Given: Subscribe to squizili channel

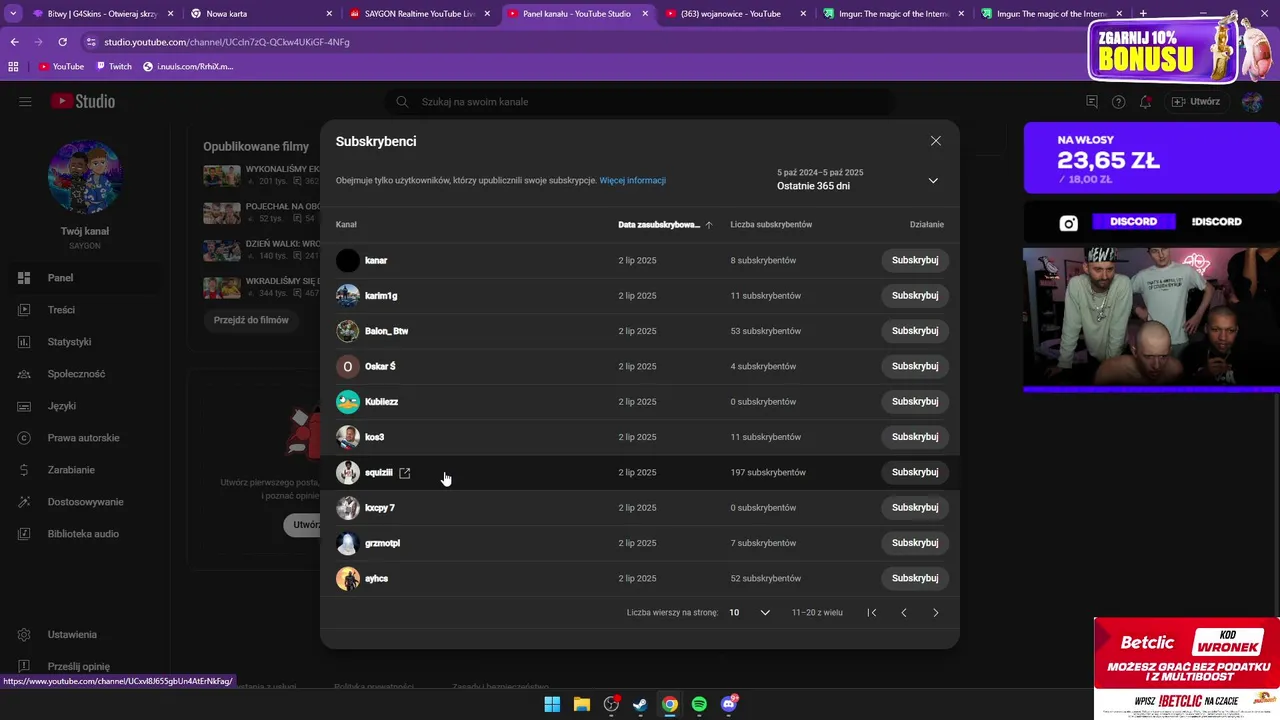Looking at the screenshot, I should point(915,472).
